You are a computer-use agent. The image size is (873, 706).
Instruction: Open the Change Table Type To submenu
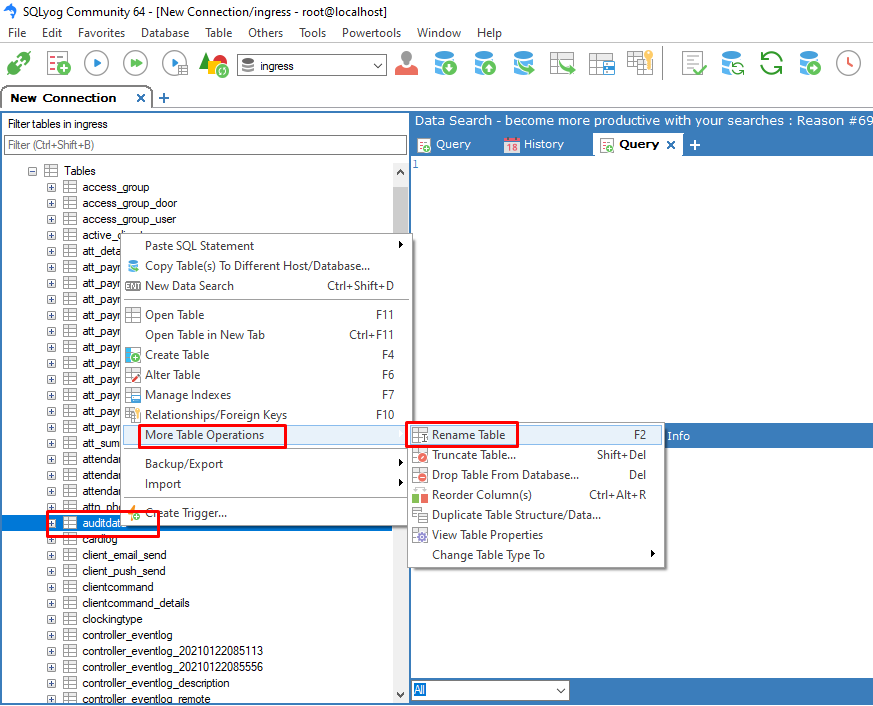pyautogui.click(x=536, y=555)
